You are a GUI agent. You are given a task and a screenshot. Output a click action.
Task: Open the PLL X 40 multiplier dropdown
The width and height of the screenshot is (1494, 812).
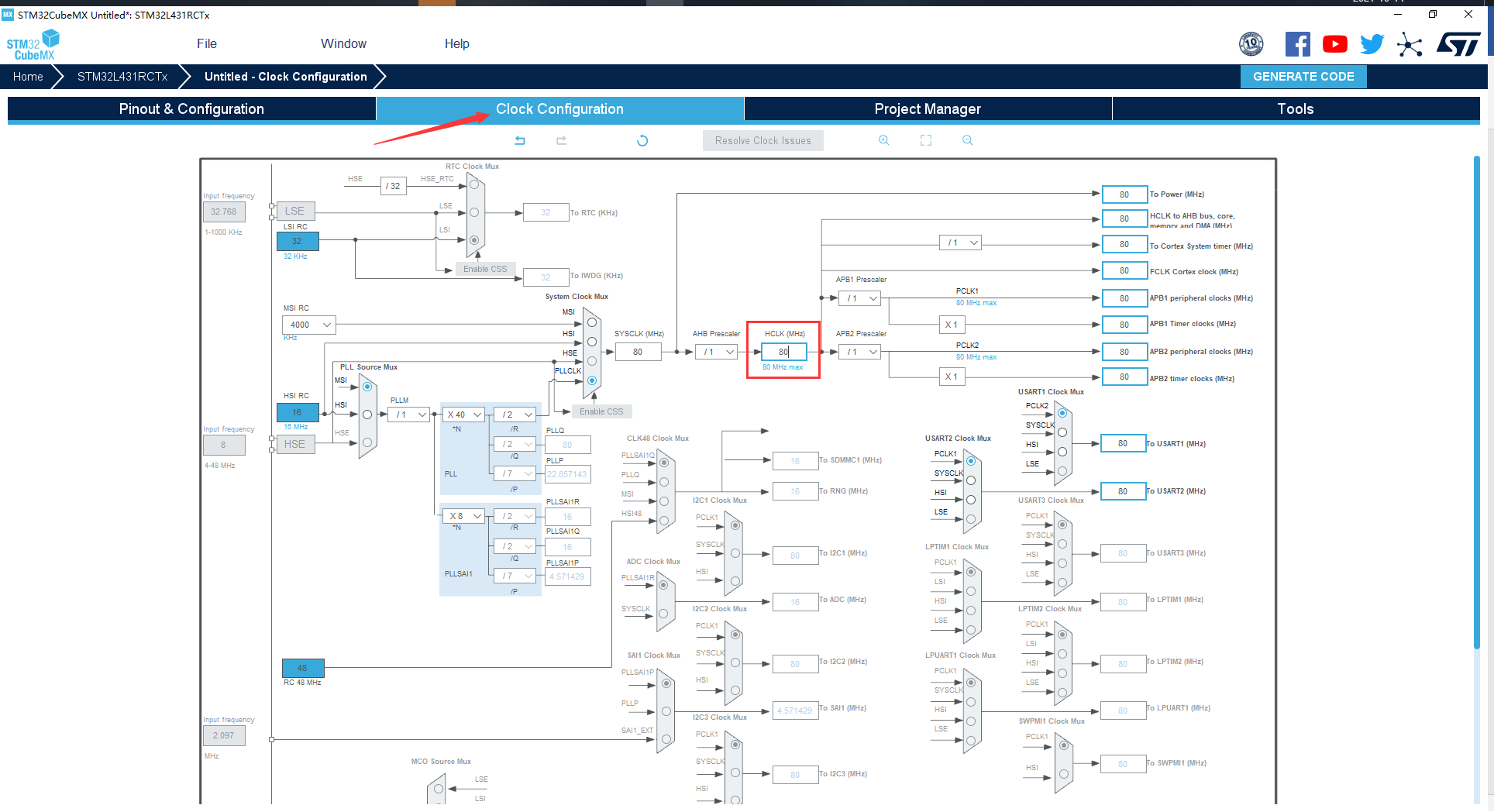[463, 415]
